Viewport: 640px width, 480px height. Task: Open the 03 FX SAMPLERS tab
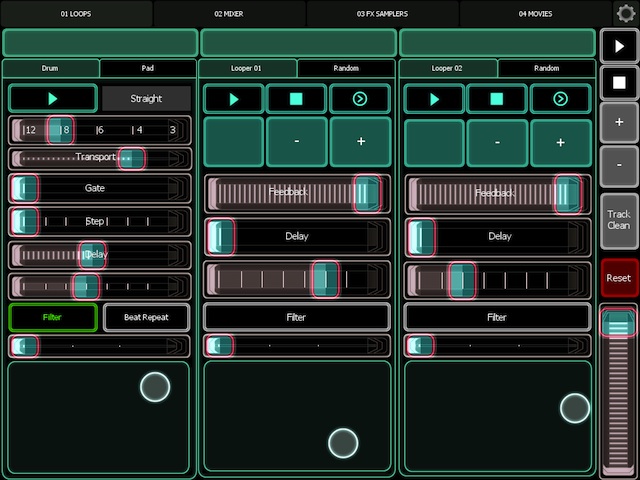click(382, 14)
